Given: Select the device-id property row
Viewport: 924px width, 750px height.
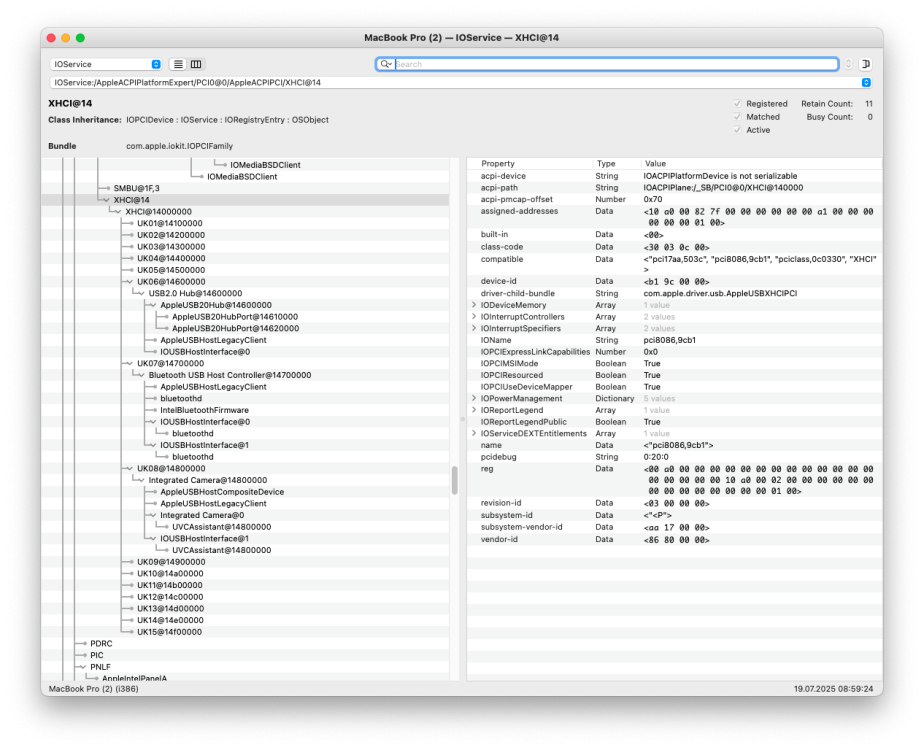Looking at the screenshot, I should pyautogui.click(x=675, y=282).
